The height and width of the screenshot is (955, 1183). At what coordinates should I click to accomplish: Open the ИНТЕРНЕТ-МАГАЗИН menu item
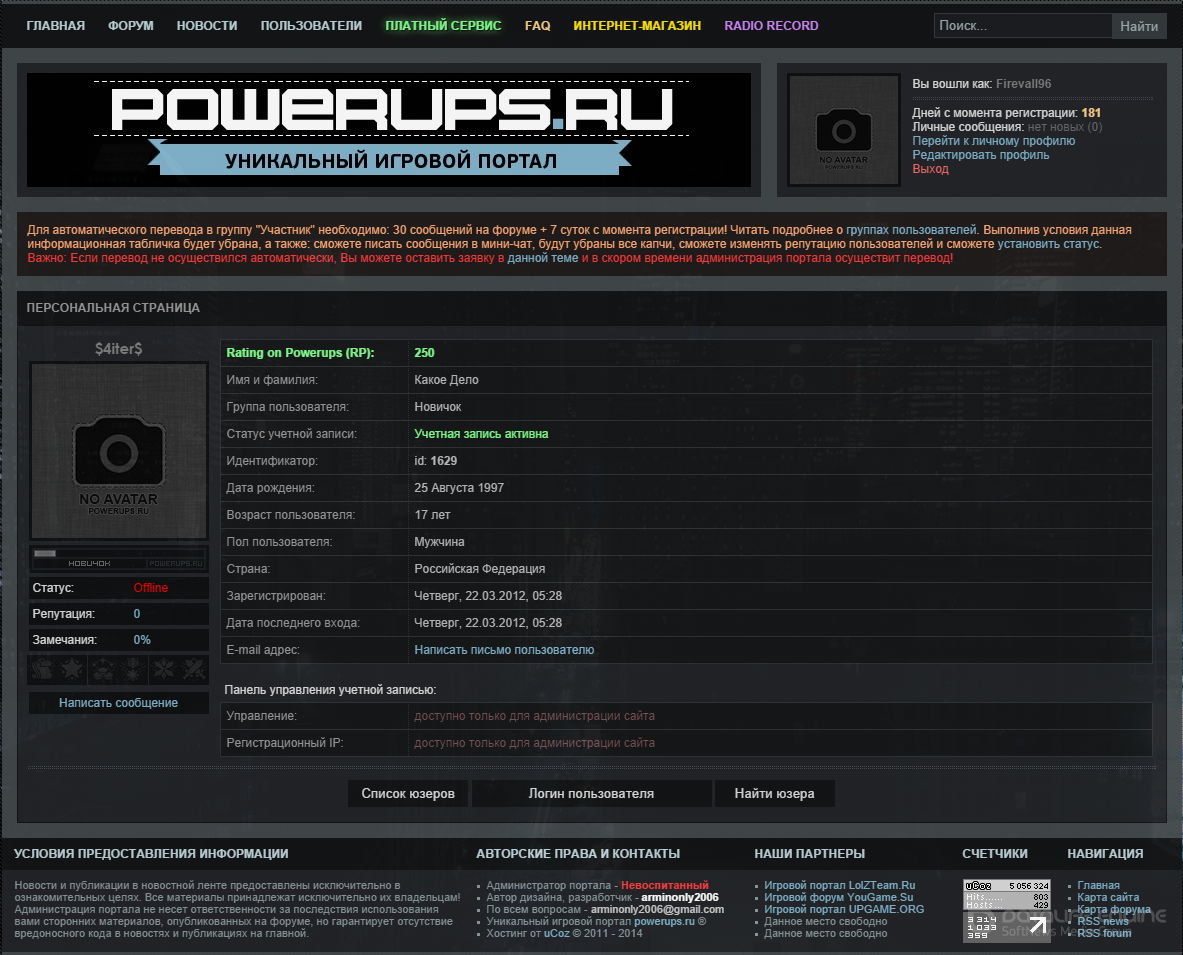tap(637, 26)
